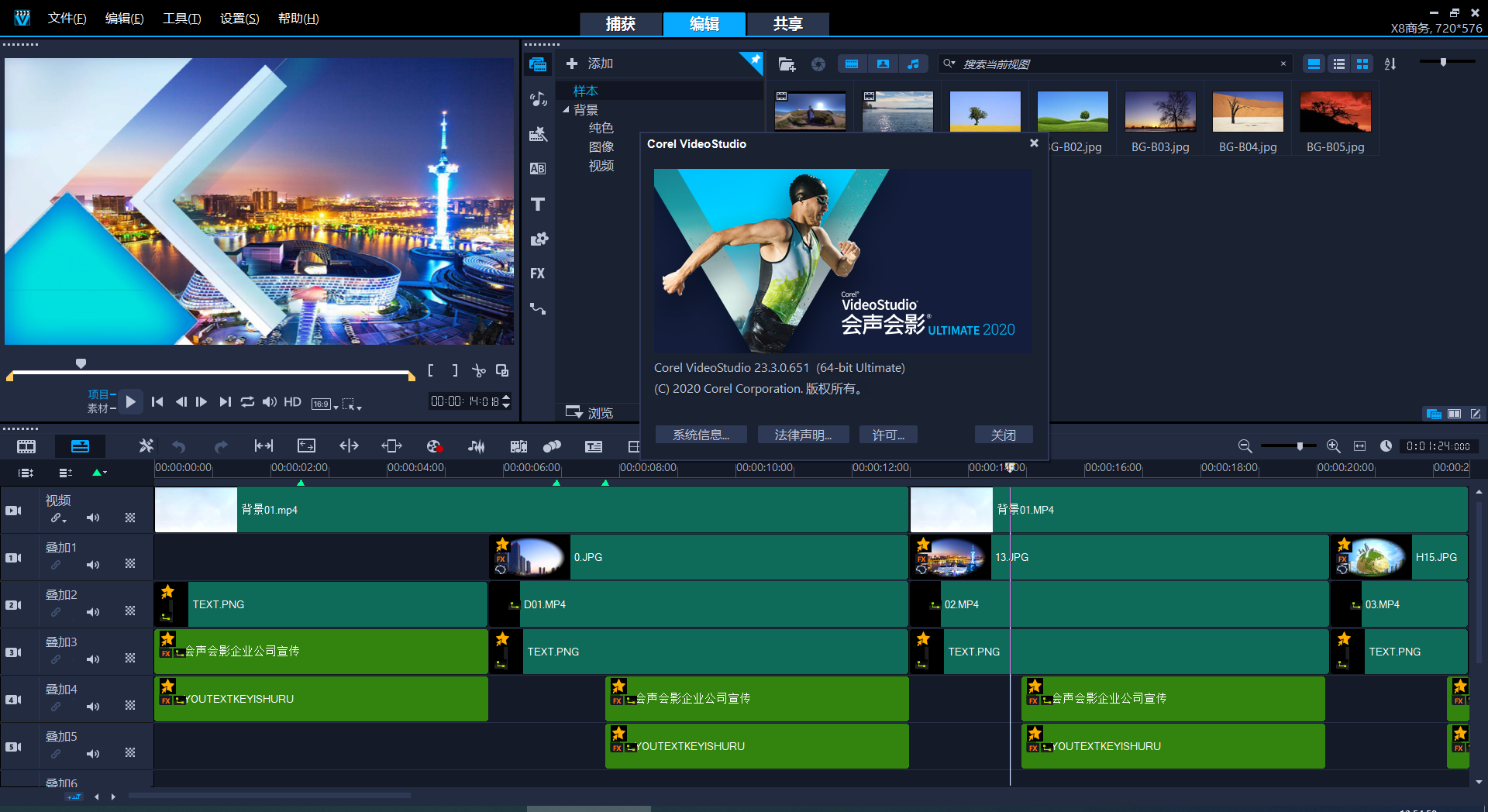Open the 16:9 aspect ratio dropdown
Screen dimensions: 1488x812
tap(325, 404)
